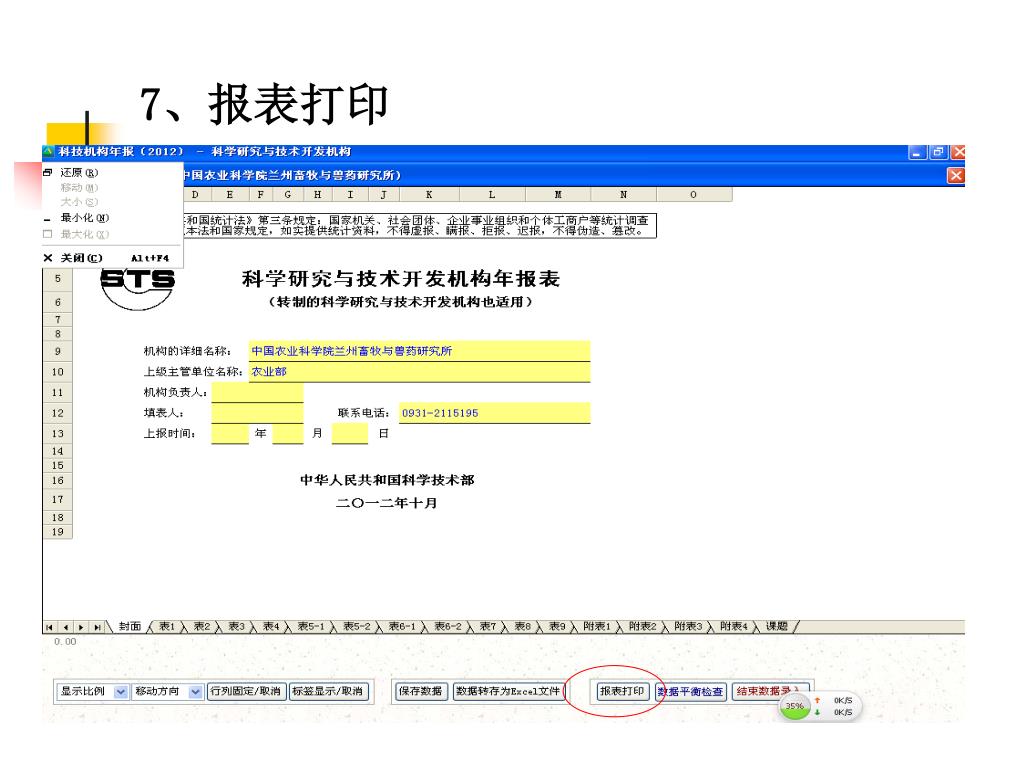Close the inner document window
The height and width of the screenshot is (768, 1024).
coord(955,175)
